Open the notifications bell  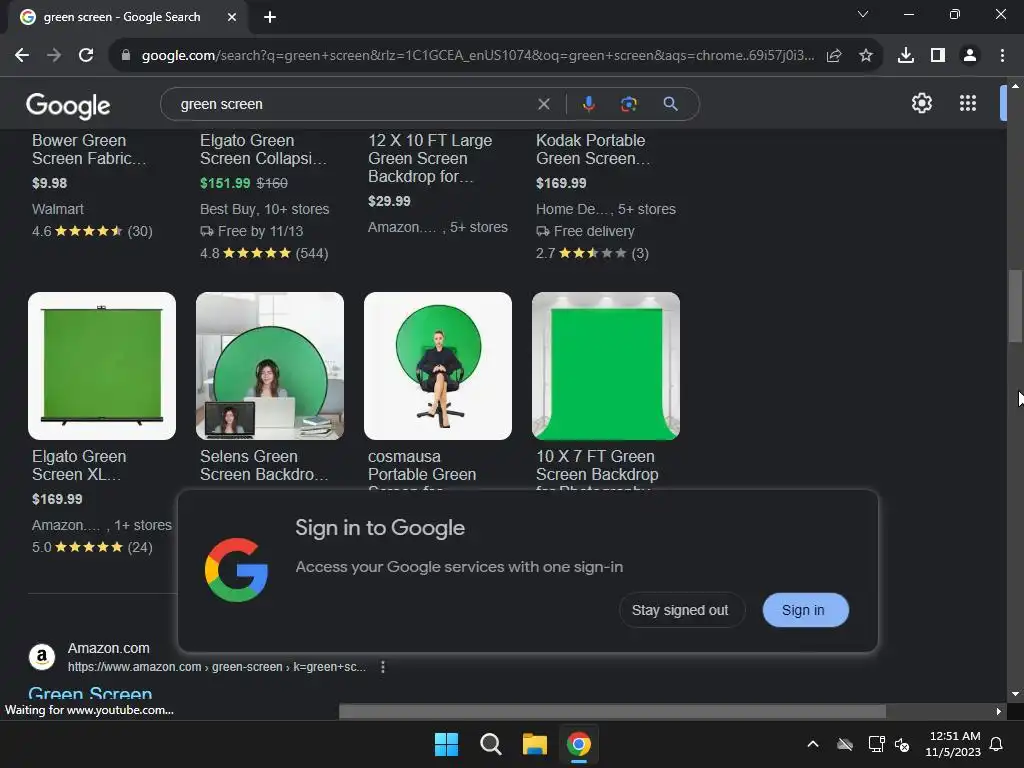pyautogui.click(x=997, y=744)
